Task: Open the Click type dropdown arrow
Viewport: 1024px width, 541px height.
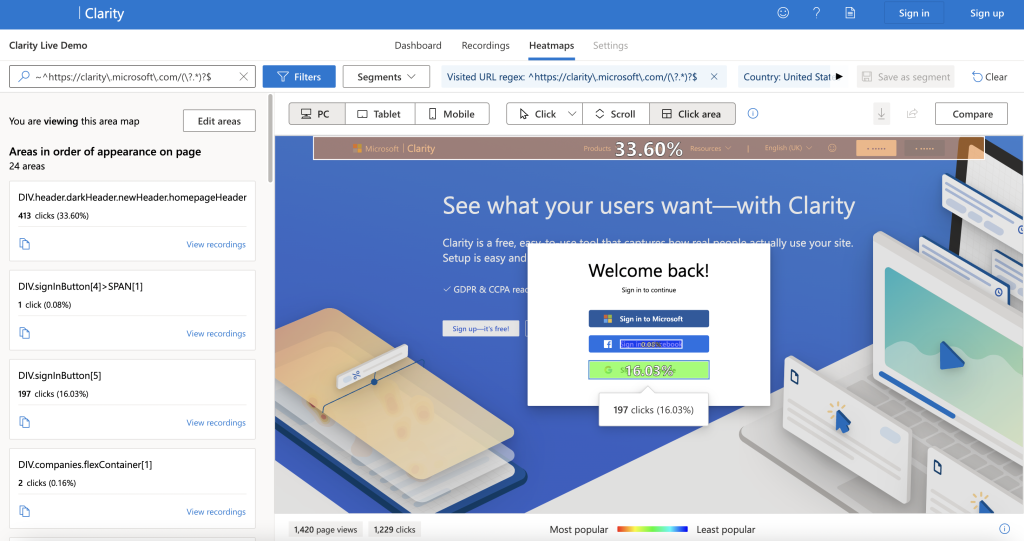Action: click(x=572, y=114)
